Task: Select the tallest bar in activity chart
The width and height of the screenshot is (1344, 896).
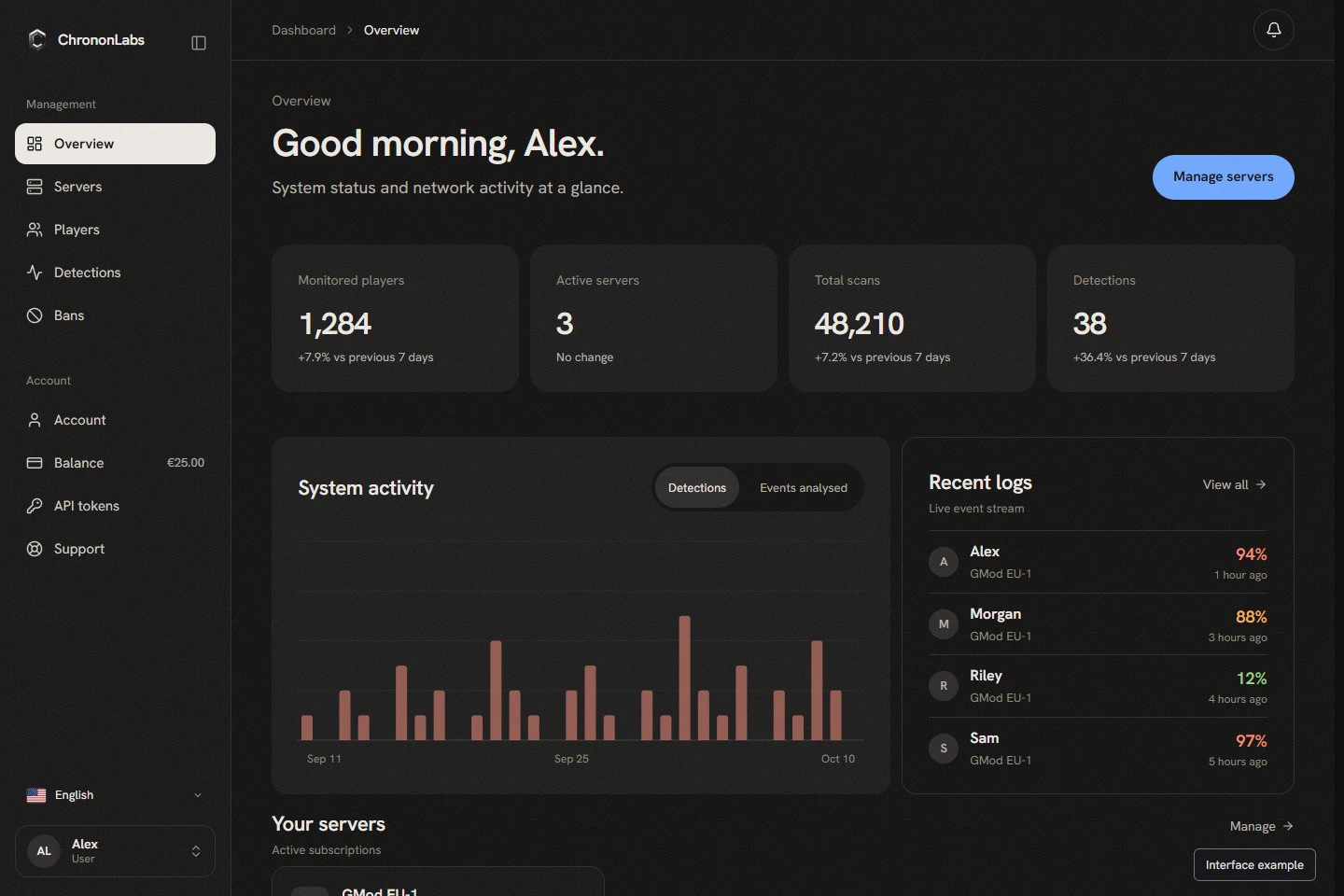Action: 684,678
